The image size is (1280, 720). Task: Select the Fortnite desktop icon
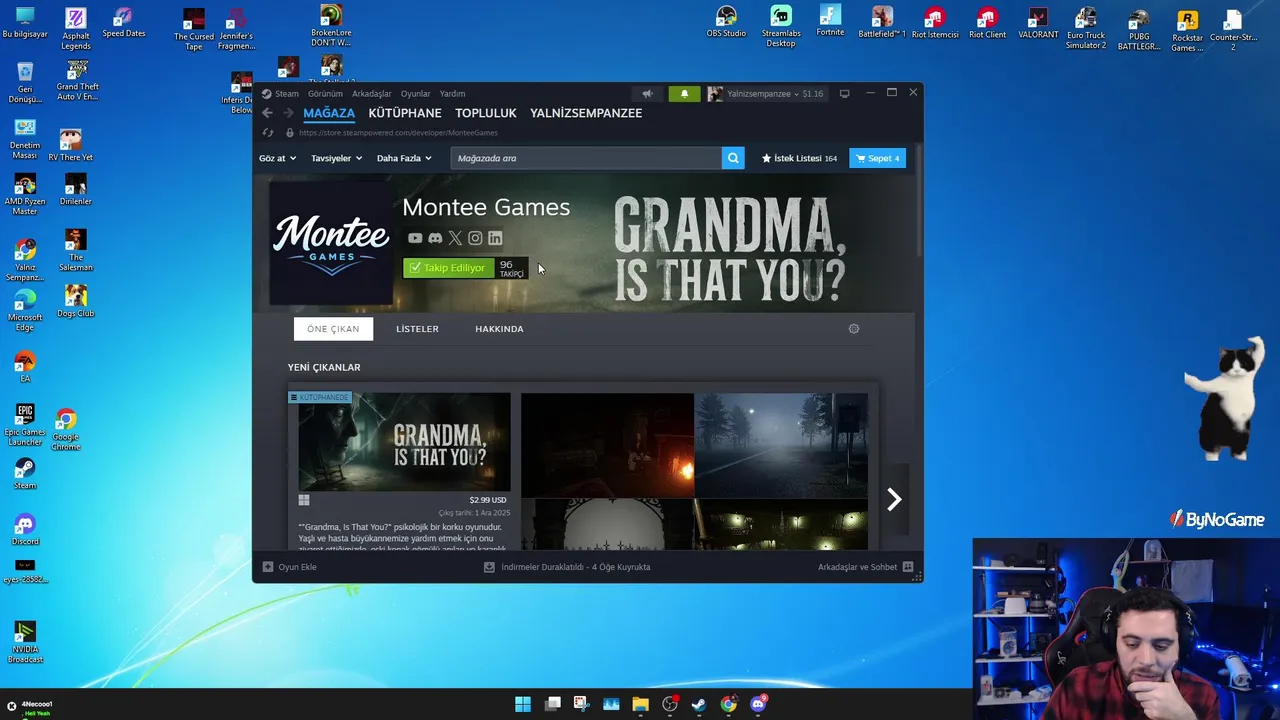(830, 21)
